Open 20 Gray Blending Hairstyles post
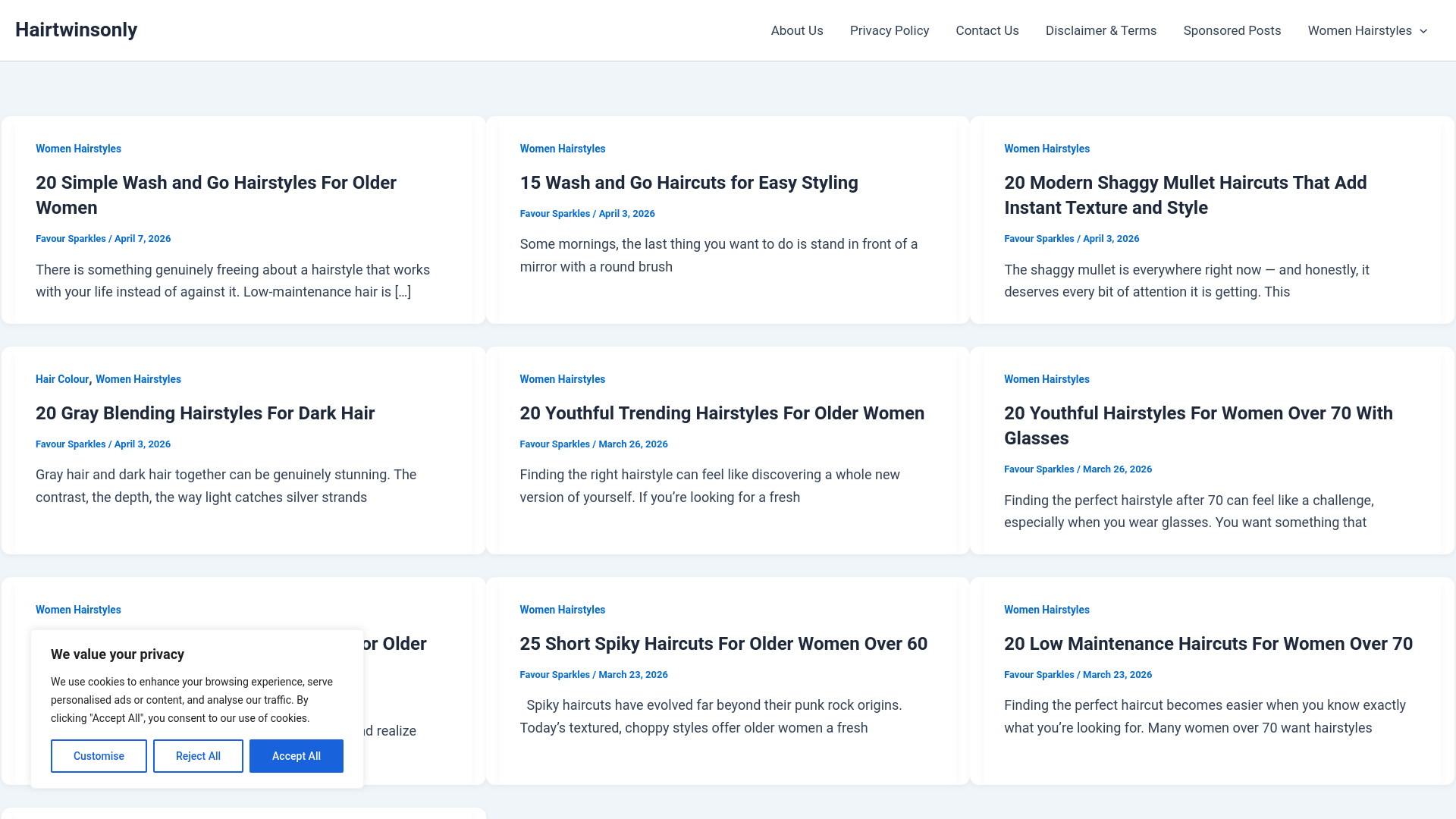This screenshot has height=819, width=1456. pyautogui.click(x=205, y=413)
